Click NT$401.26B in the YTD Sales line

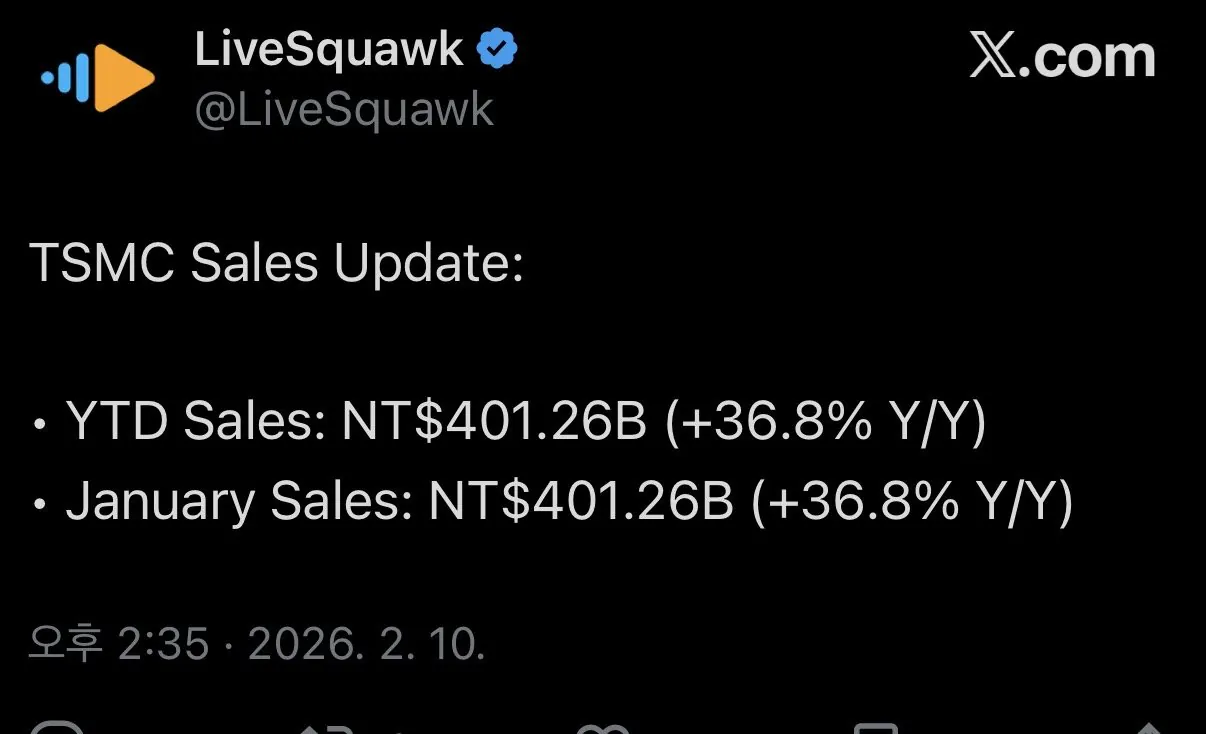[494, 424]
